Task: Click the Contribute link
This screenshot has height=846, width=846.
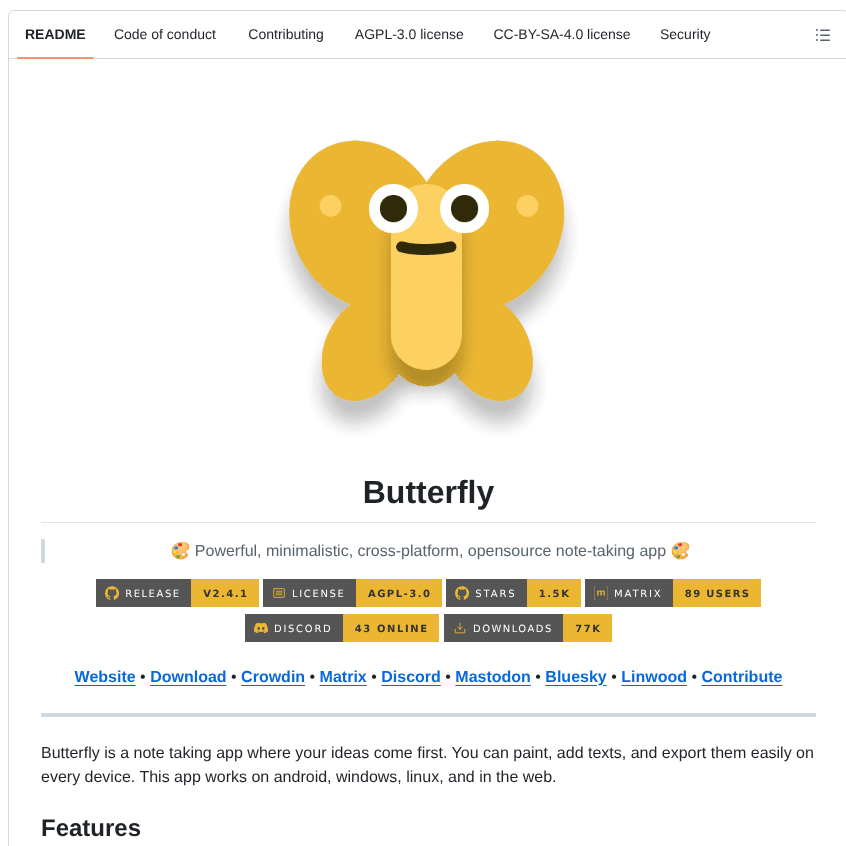Action: pyautogui.click(x=741, y=677)
